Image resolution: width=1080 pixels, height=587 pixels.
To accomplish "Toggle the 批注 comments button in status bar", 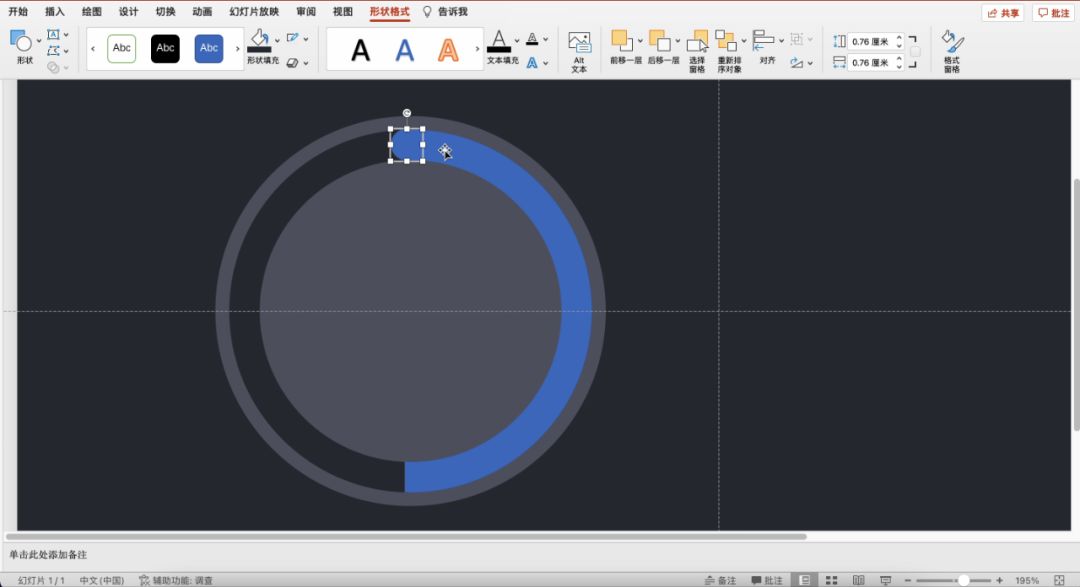I will (x=767, y=580).
